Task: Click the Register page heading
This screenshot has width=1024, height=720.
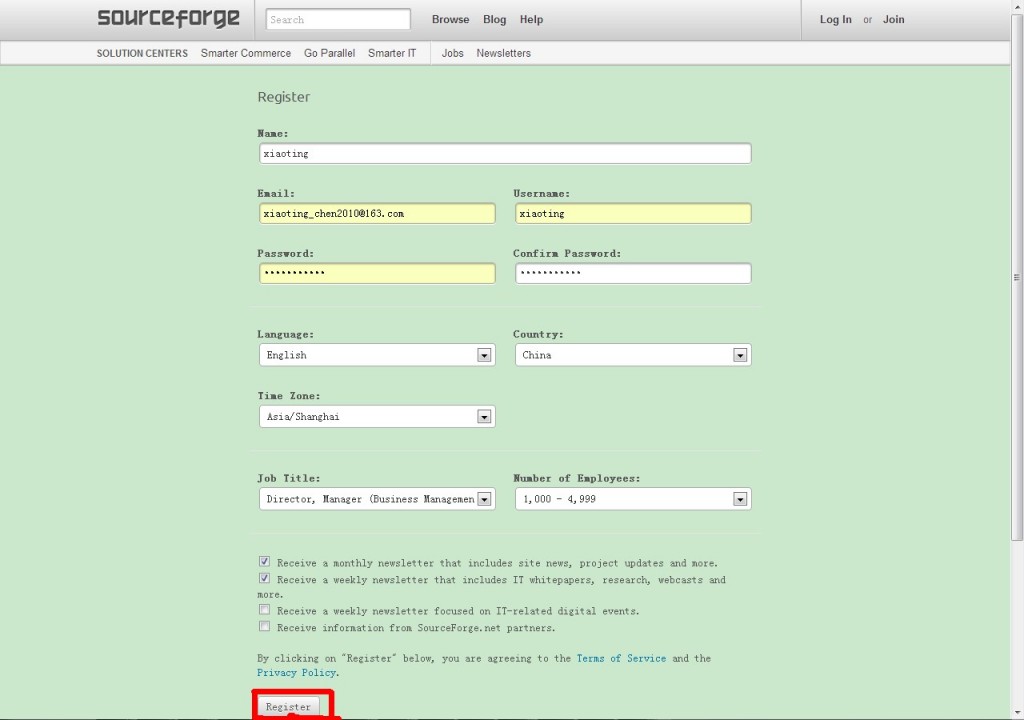Action: point(283,97)
